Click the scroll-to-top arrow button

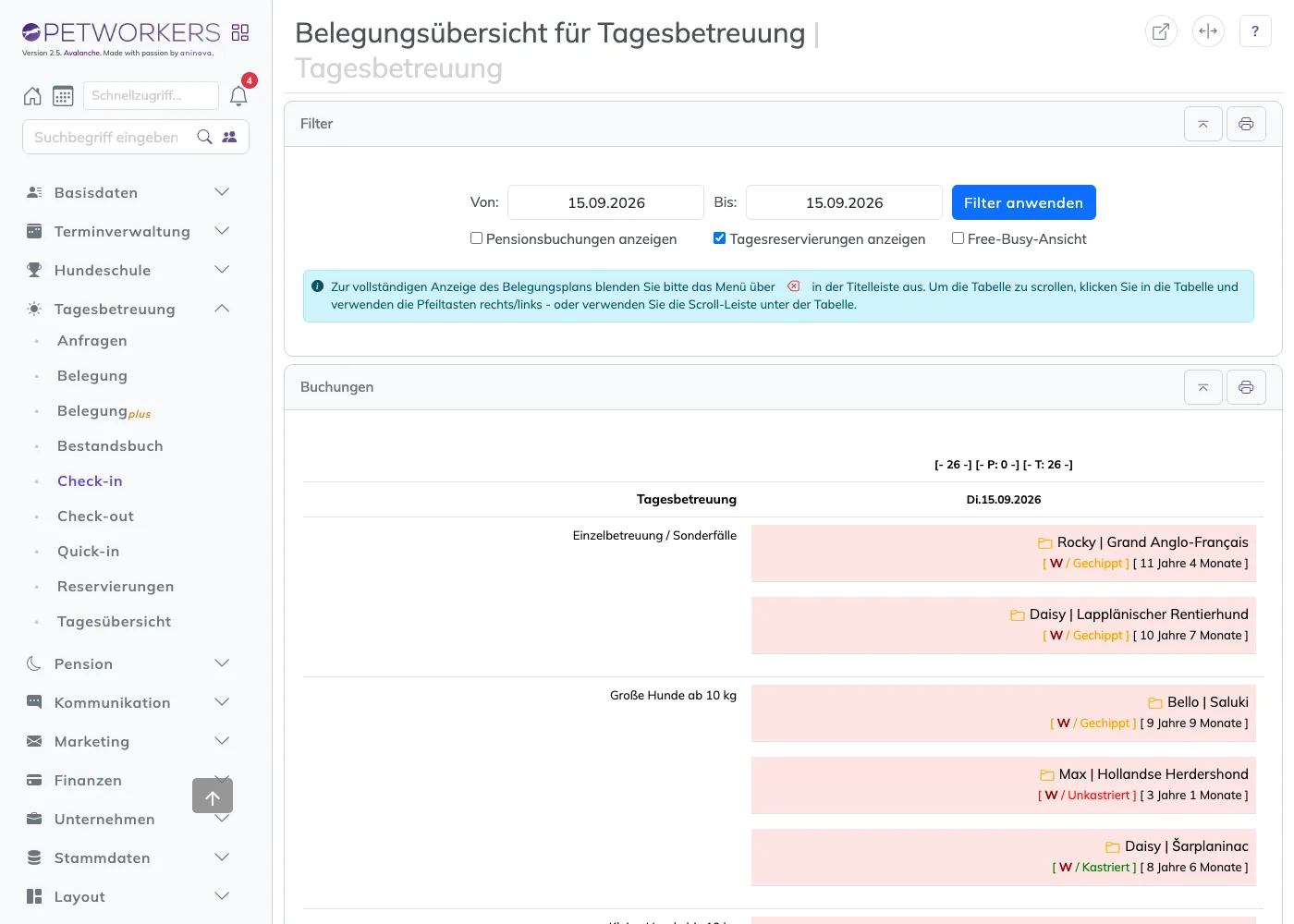coord(213,796)
